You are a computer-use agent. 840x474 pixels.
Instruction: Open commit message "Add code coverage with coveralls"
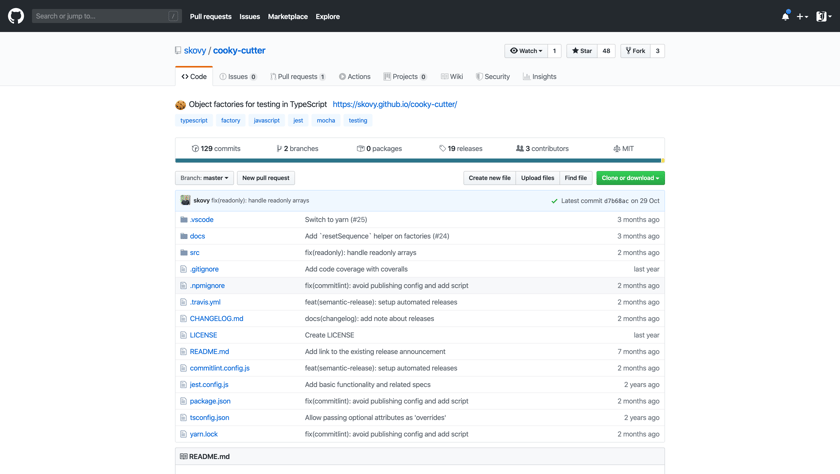[356, 269]
